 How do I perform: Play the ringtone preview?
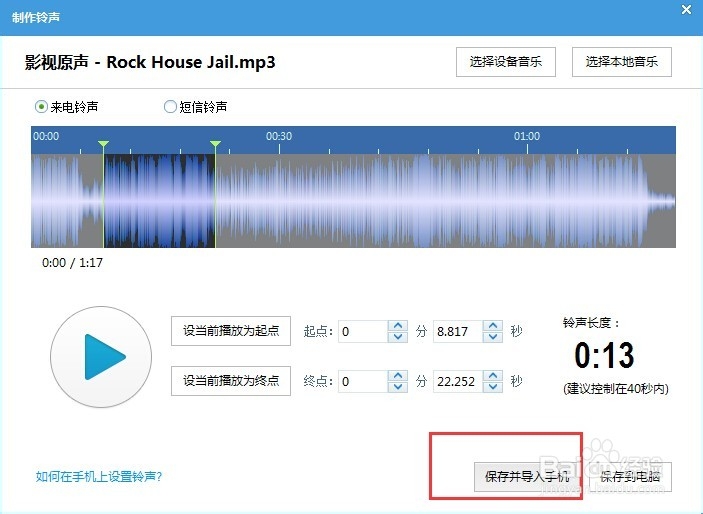[101, 357]
